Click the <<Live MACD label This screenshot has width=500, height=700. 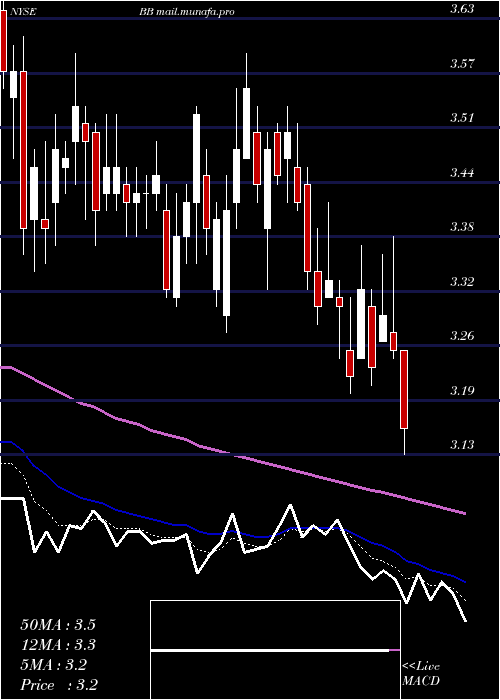(421, 673)
